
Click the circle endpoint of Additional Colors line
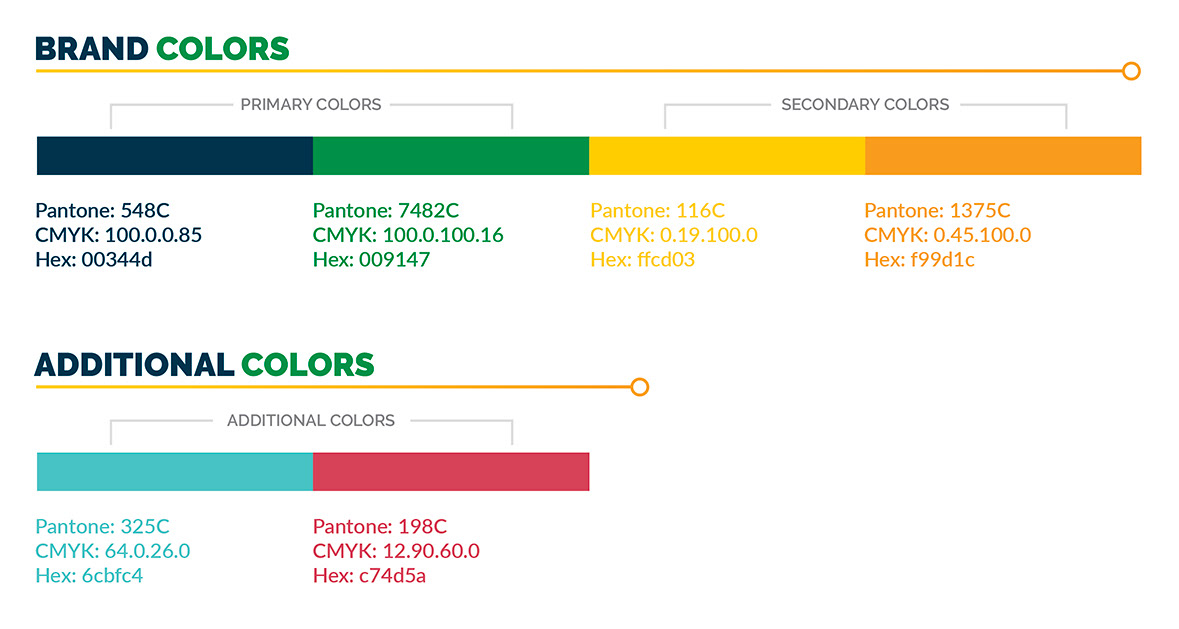(640, 387)
